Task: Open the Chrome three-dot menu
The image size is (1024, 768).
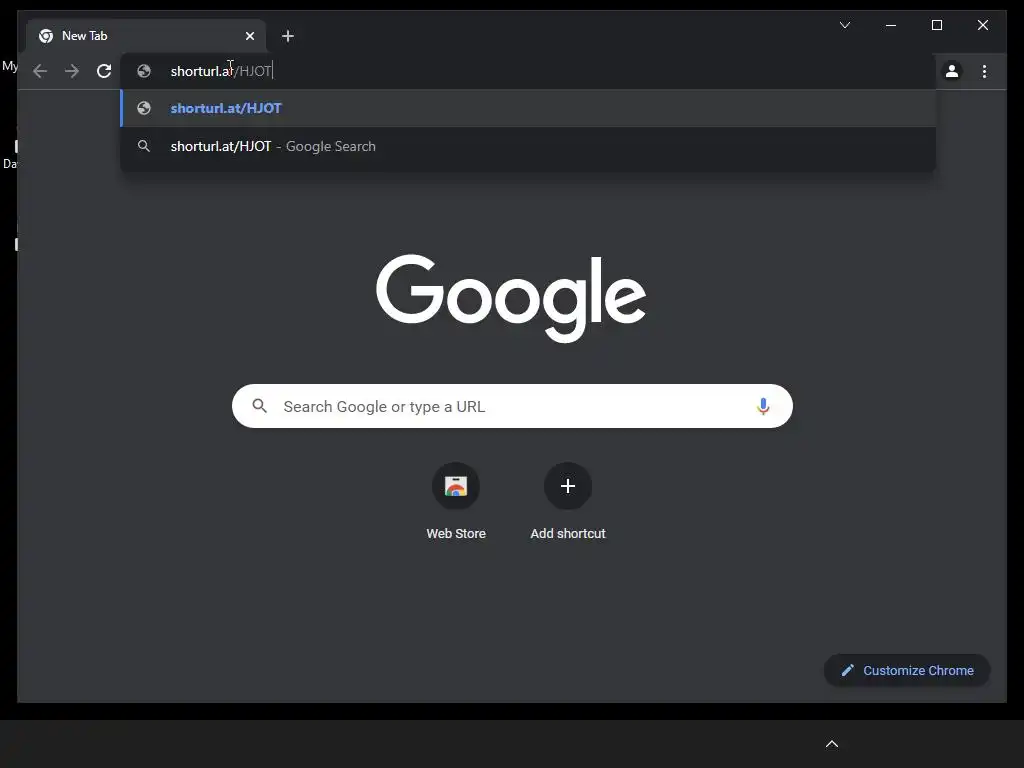Action: [984, 71]
